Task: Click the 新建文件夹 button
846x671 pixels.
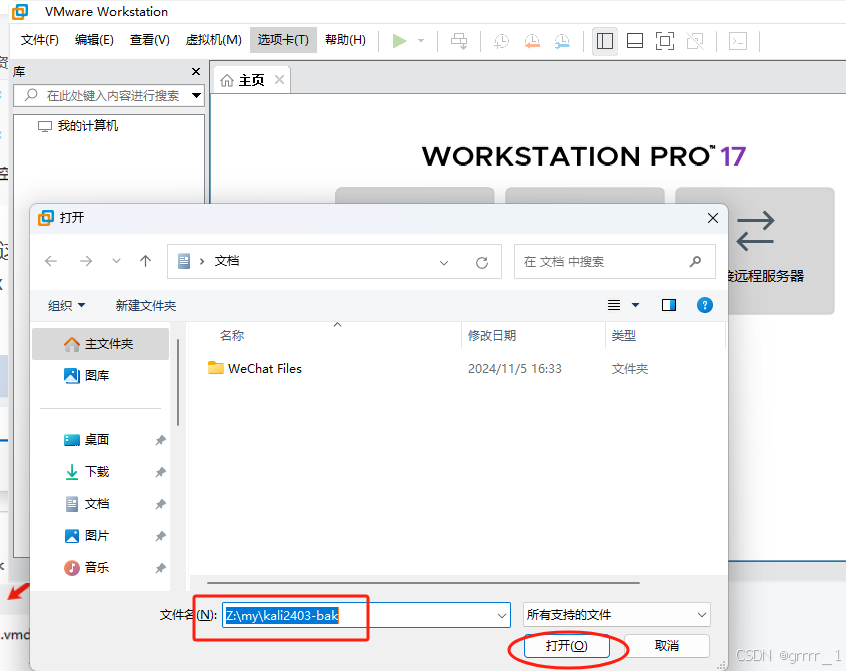Action: pyautogui.click(x=146, y=305)
